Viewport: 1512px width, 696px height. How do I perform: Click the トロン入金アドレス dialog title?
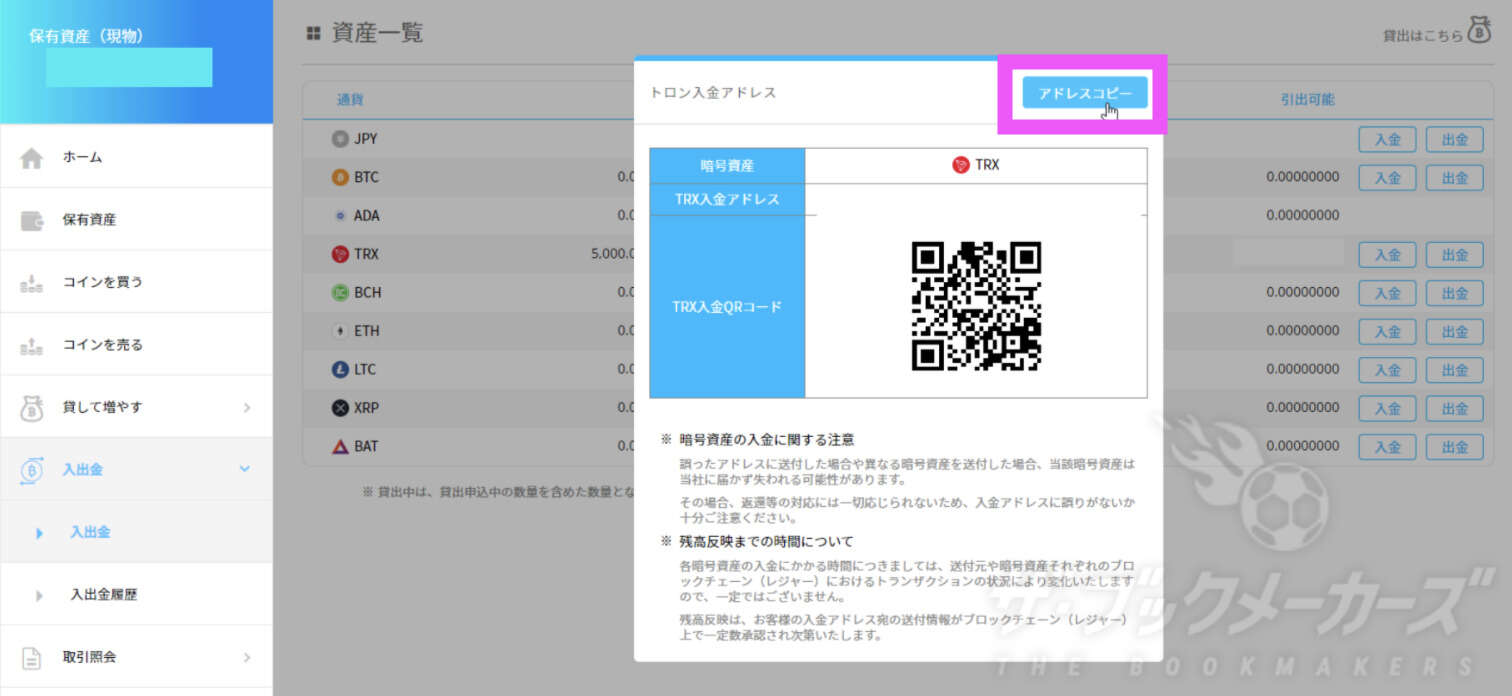point(713,92)
